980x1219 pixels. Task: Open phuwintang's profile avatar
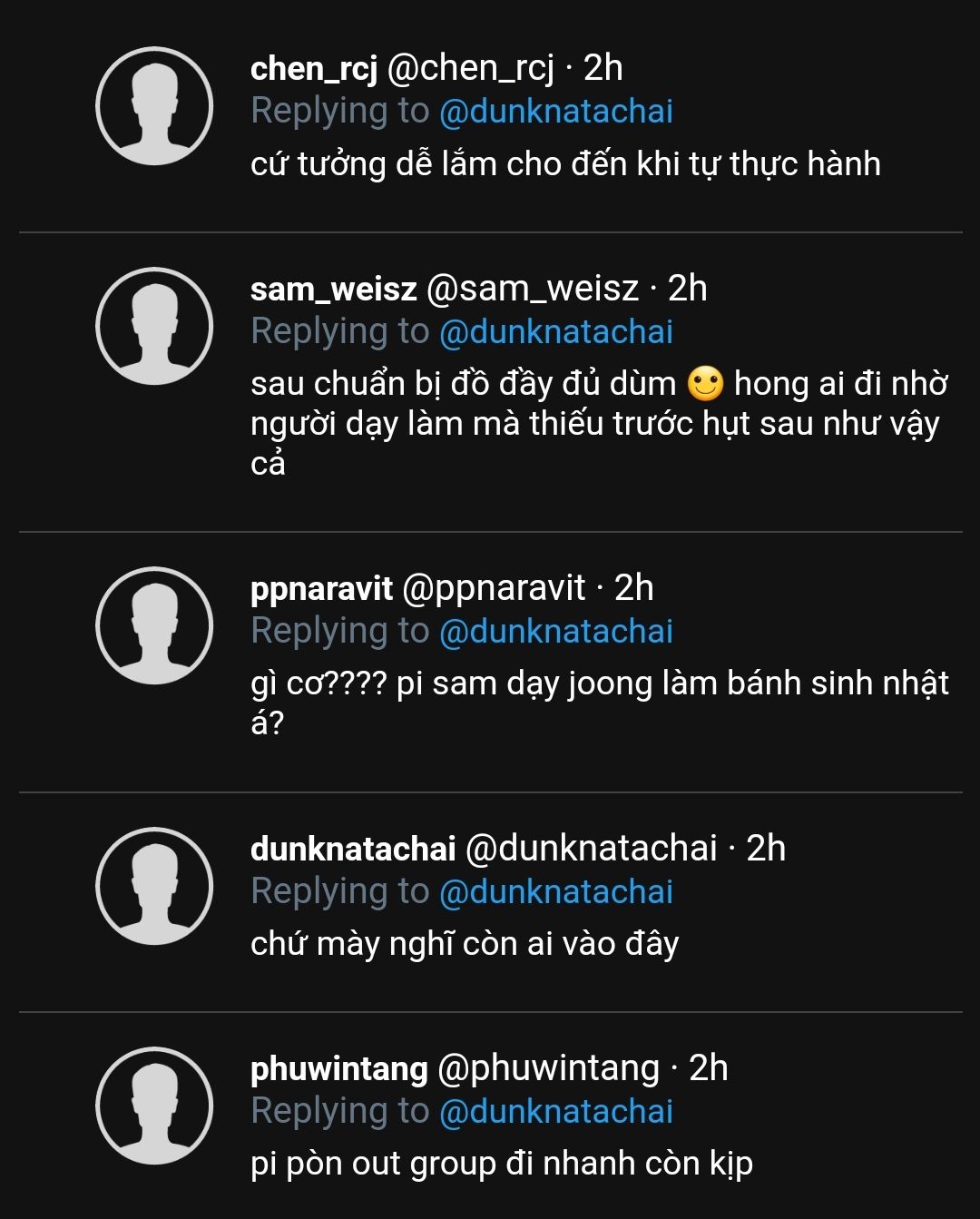[154, 1106]
